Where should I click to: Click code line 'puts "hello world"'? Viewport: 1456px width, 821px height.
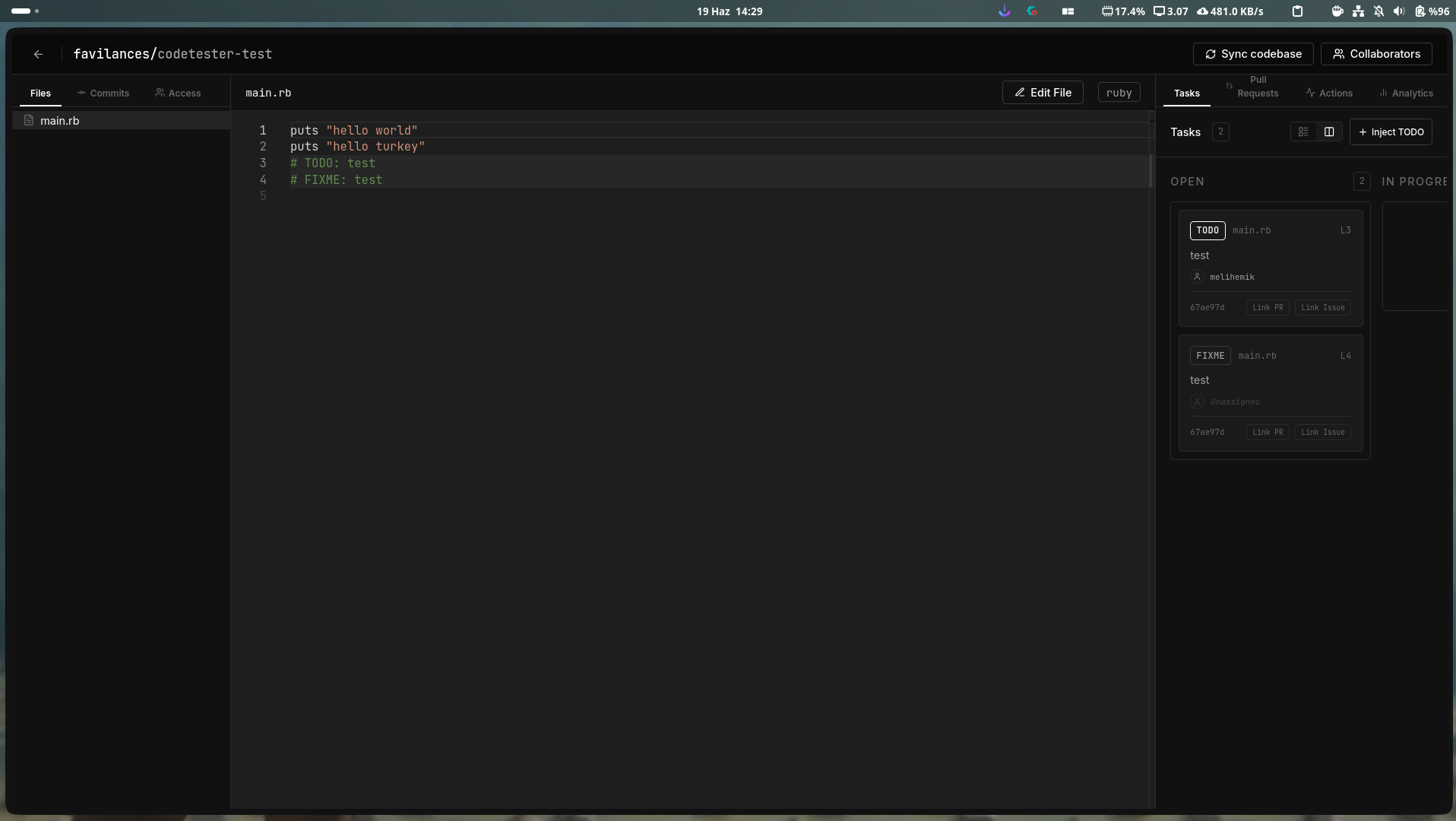coord(354,130)
